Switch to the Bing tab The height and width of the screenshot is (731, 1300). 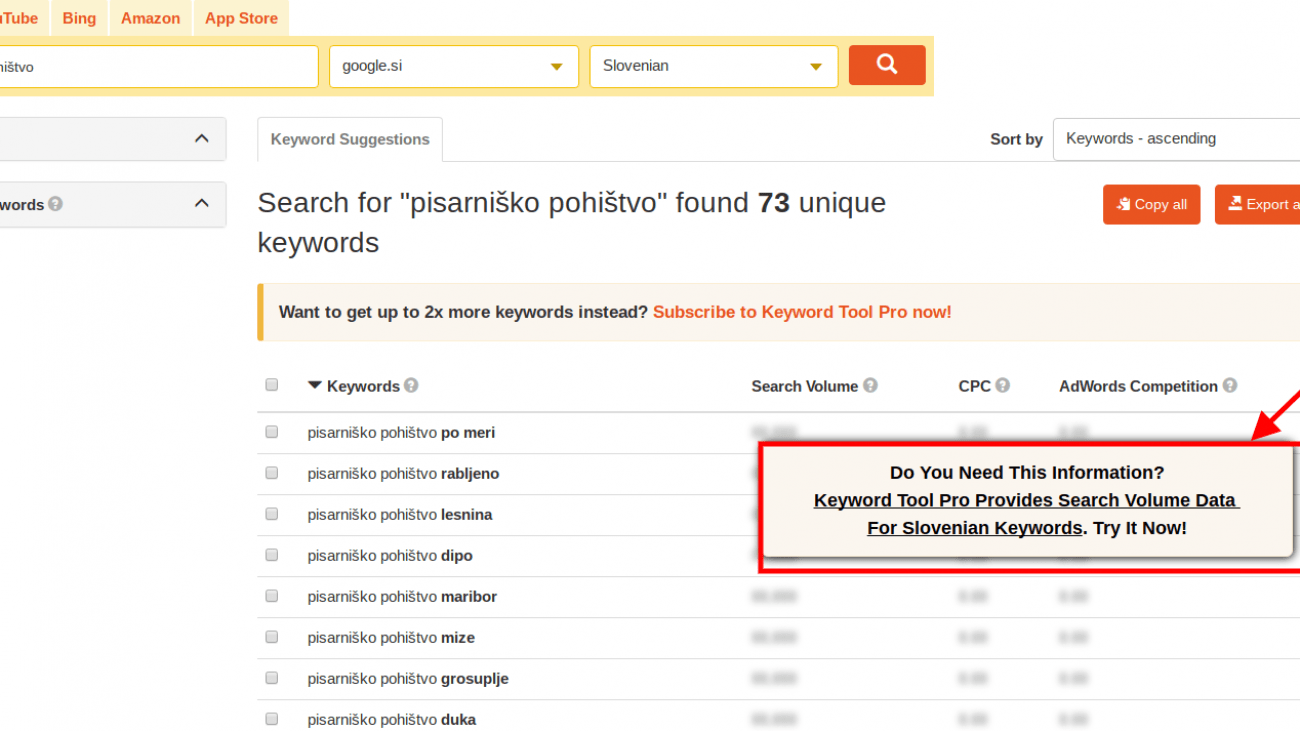pos(79,18)
